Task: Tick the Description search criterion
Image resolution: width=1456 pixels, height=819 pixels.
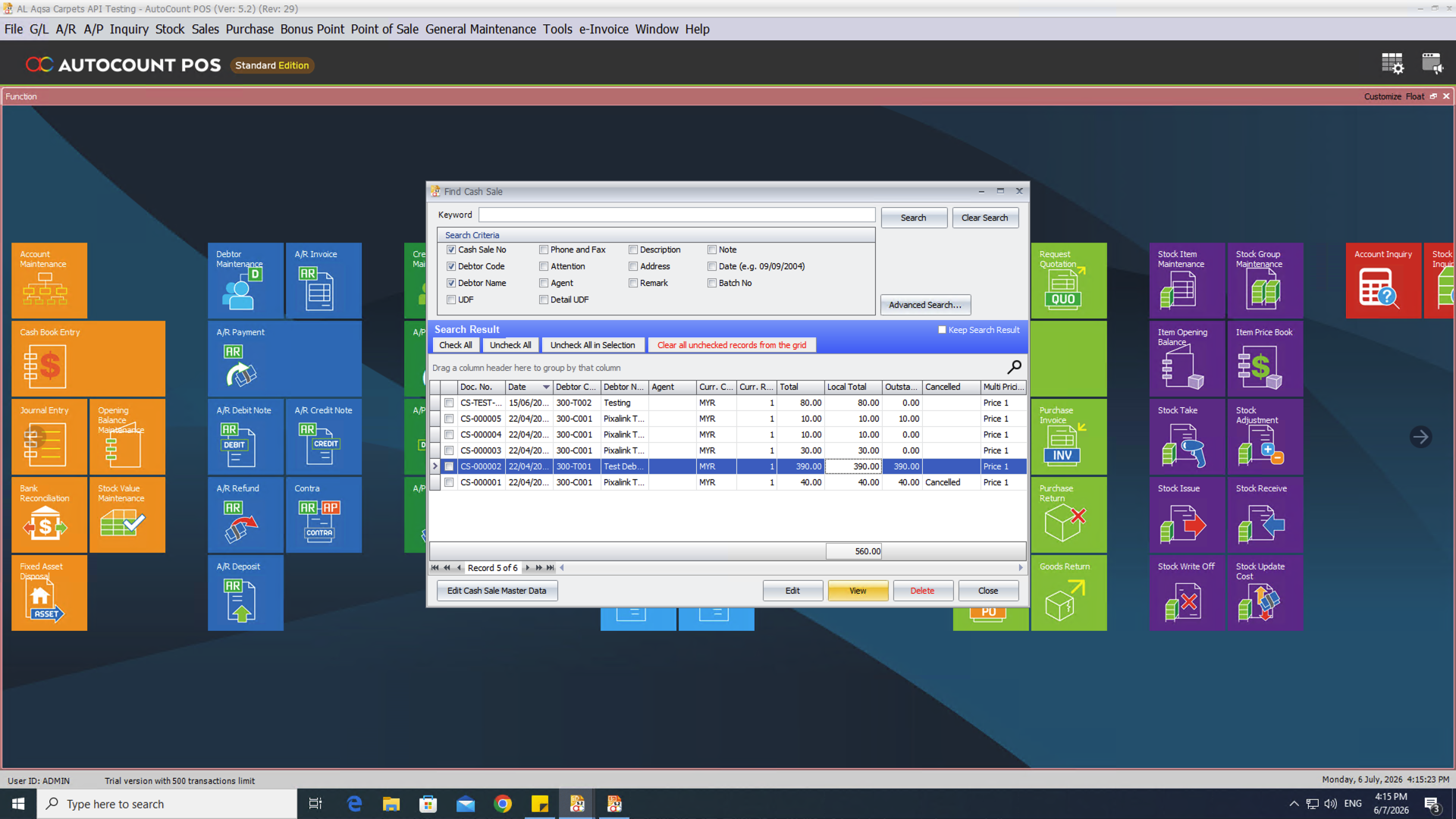Action: tap(633, 249)
